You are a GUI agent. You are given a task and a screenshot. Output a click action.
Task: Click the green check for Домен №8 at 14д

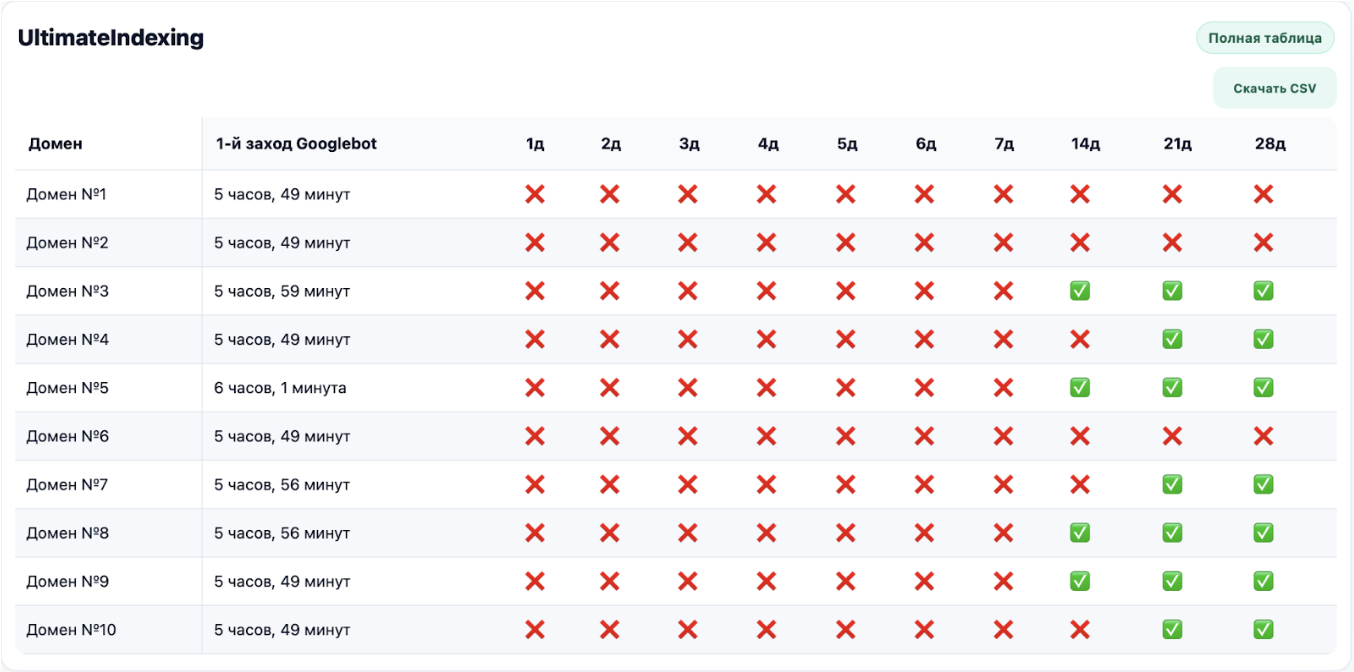click(x=1080, y=533)
